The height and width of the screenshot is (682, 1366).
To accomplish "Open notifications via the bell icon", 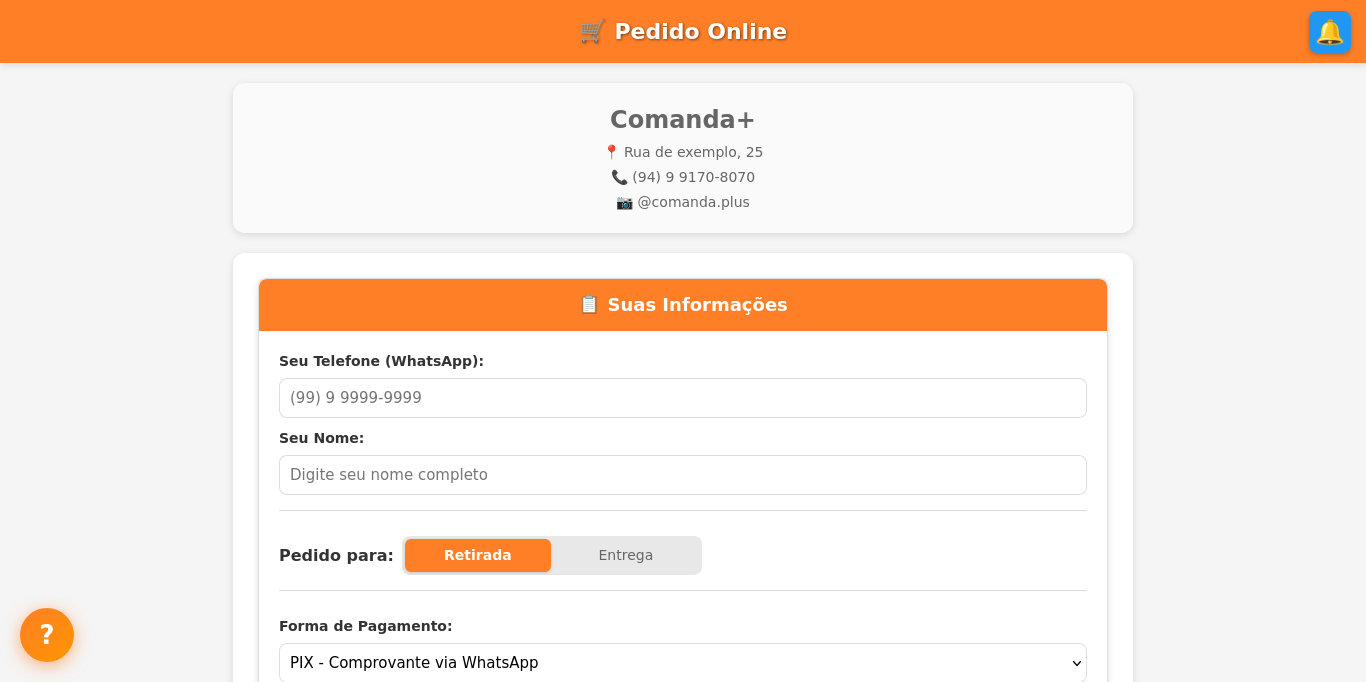I will (x=1330, y=32).
